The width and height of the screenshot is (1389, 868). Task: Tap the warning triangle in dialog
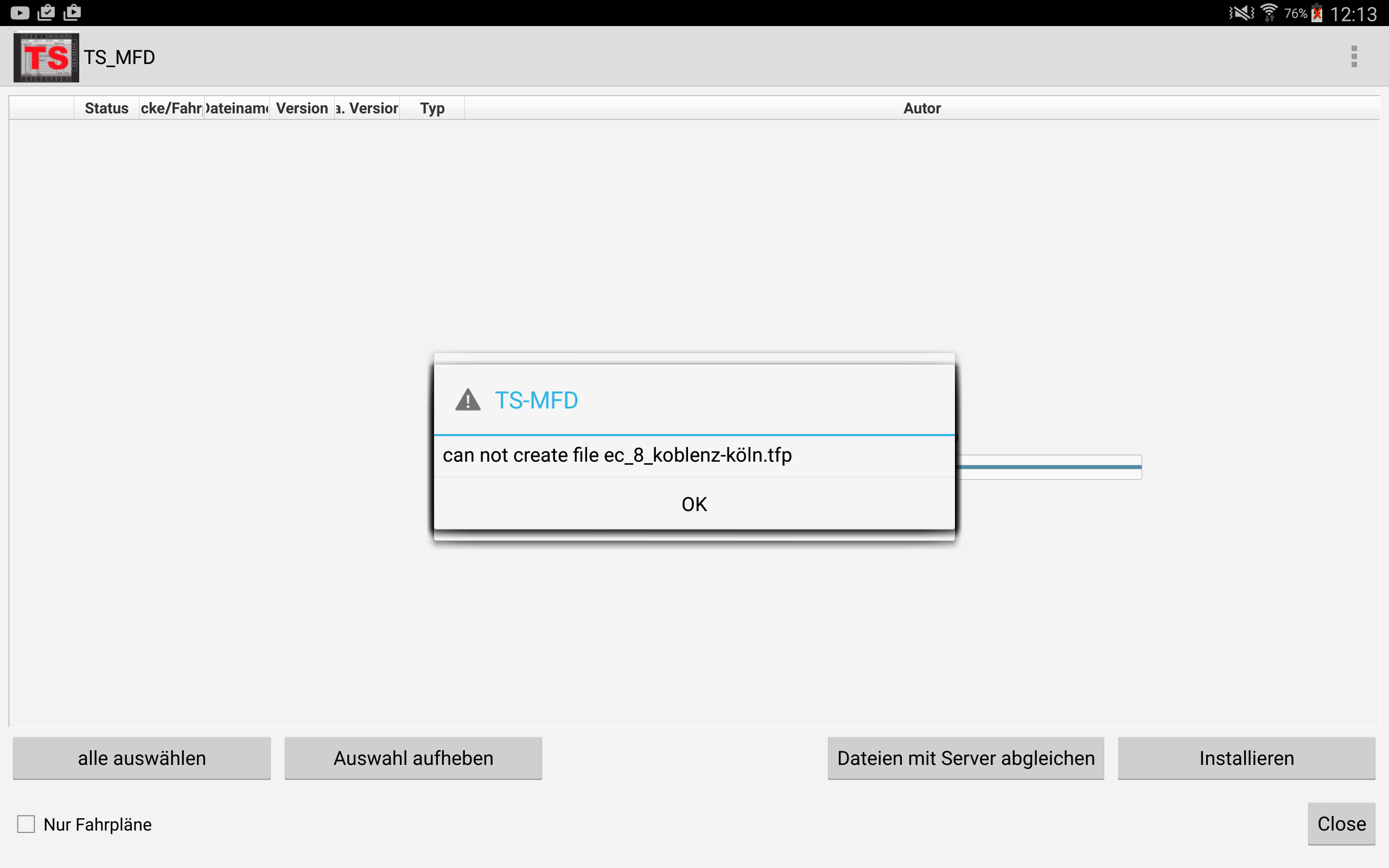pos(468,400)
